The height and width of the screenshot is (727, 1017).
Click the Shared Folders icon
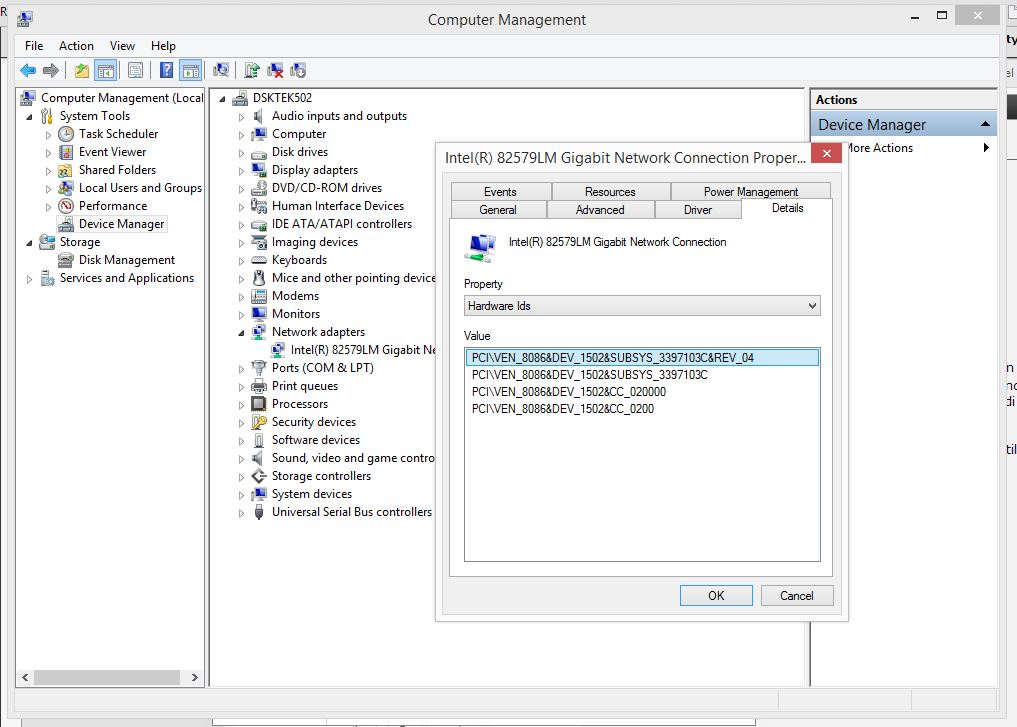click(65, 170)
